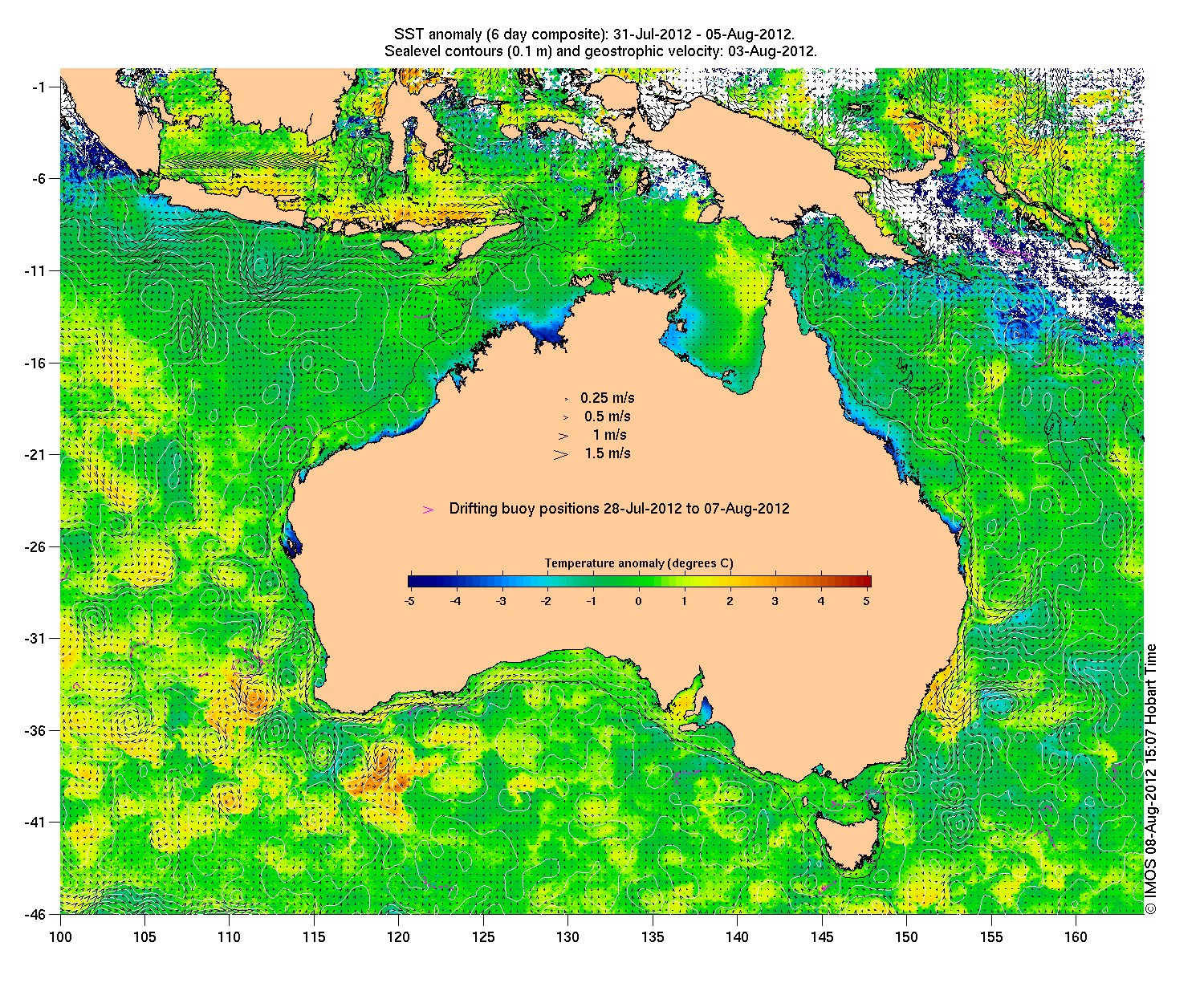This screenshot has width=1204, height=983.
Task: Click the magenta drifting buoy legend marker
Action: click(429, 510)
